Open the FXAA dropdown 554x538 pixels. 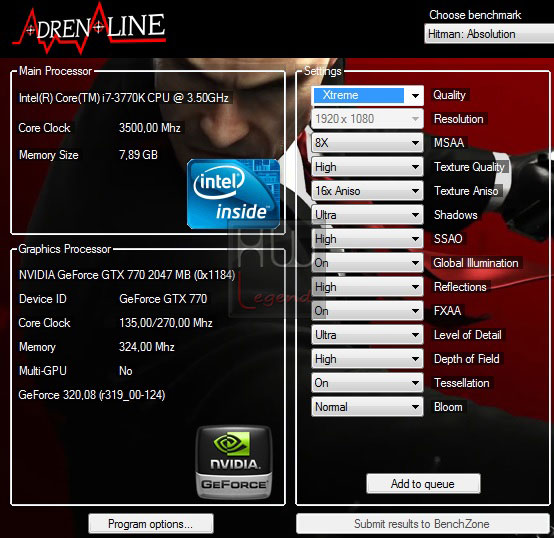pyautogui.click(x=367, y=311)
